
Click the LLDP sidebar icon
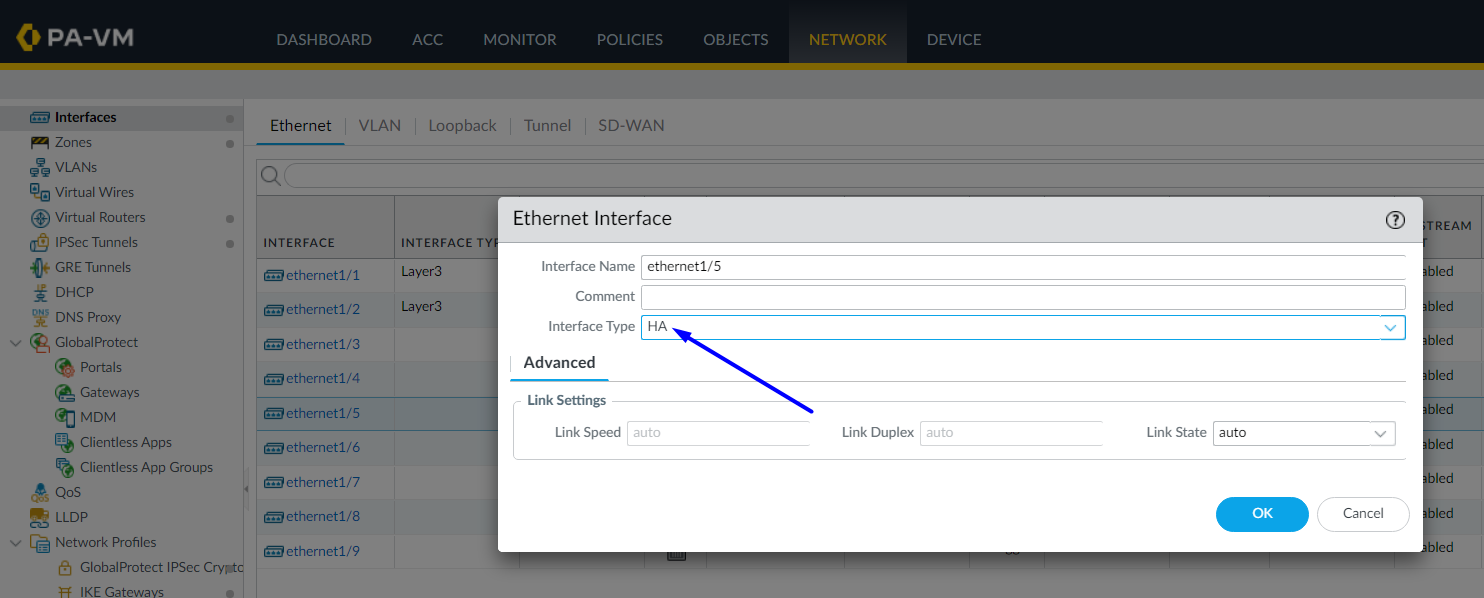42,517
